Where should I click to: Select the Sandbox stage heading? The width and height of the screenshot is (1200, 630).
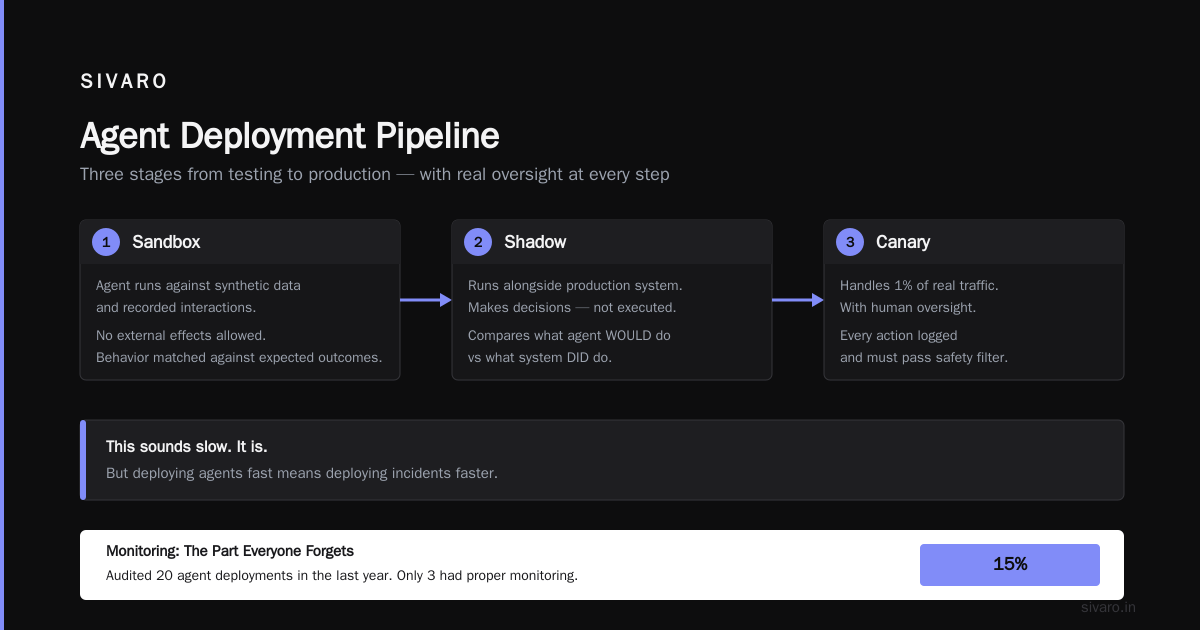tap(166, 242)
